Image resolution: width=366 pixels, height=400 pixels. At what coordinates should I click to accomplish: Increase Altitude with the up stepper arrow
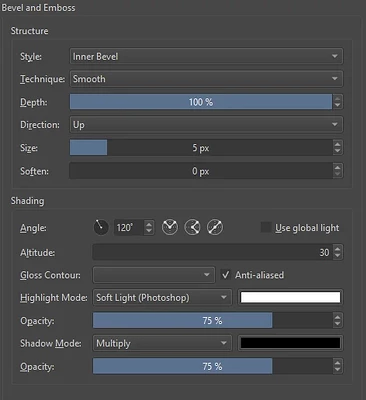337,249
